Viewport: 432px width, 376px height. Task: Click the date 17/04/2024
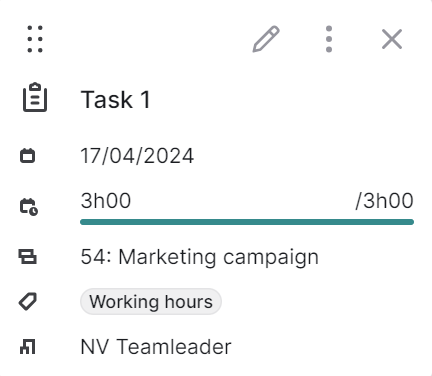137,155
